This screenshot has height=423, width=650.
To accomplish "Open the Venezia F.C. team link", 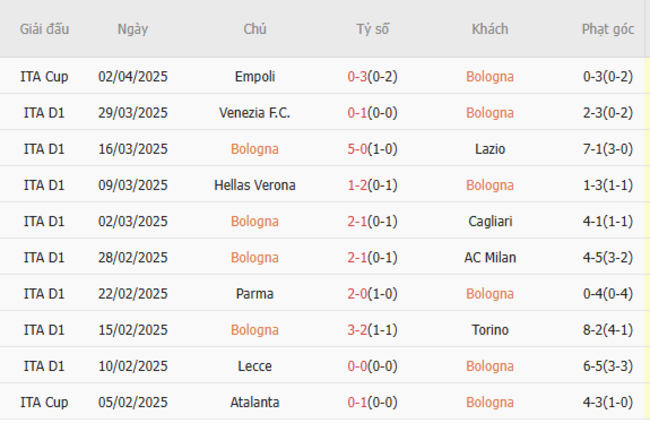I will pyautogui.click(x=254, y=112).
